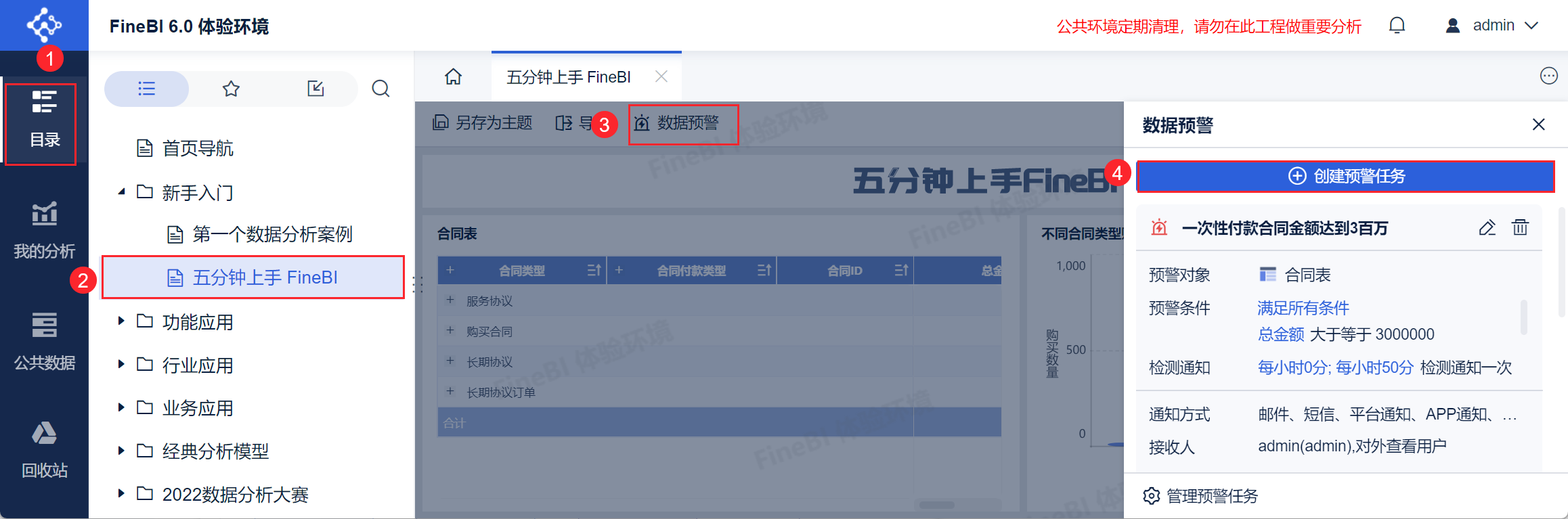Expand the 长期协议 table row
1568x519 pixels.
point(450,361)
